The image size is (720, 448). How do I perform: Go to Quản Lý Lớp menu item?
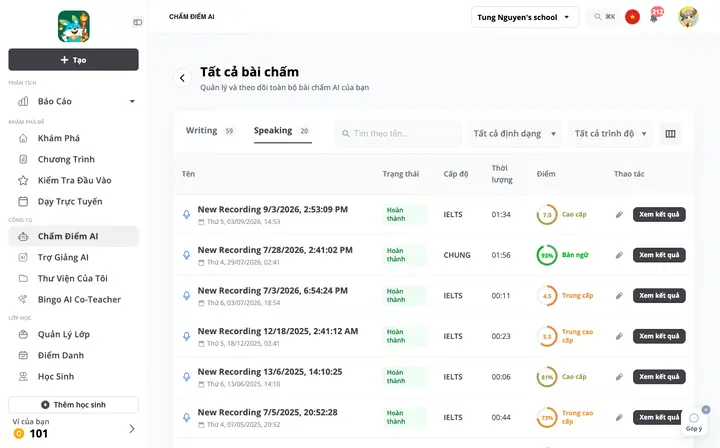pos(73,334)
